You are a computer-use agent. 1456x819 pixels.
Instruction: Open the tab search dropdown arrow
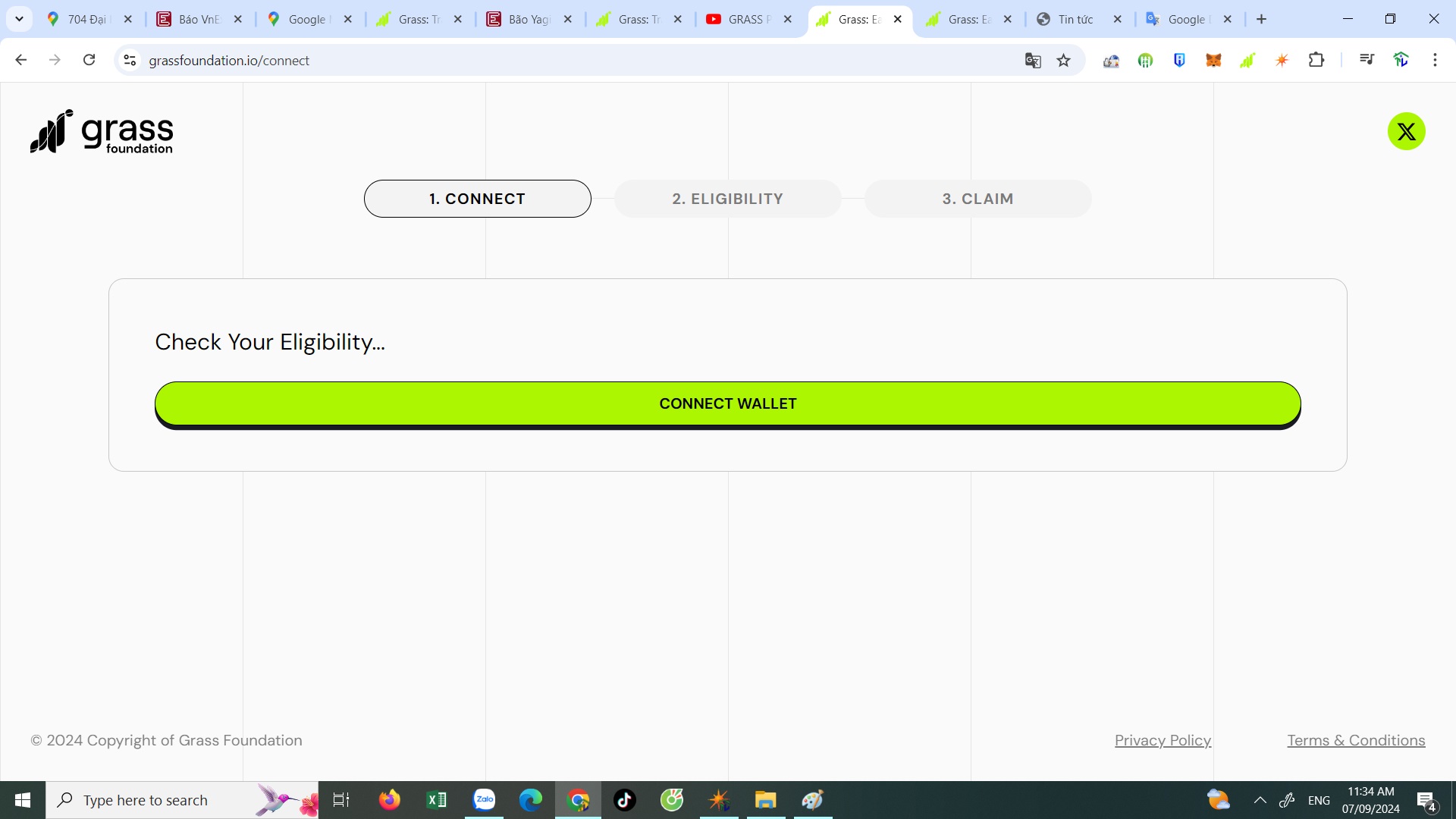19,19
